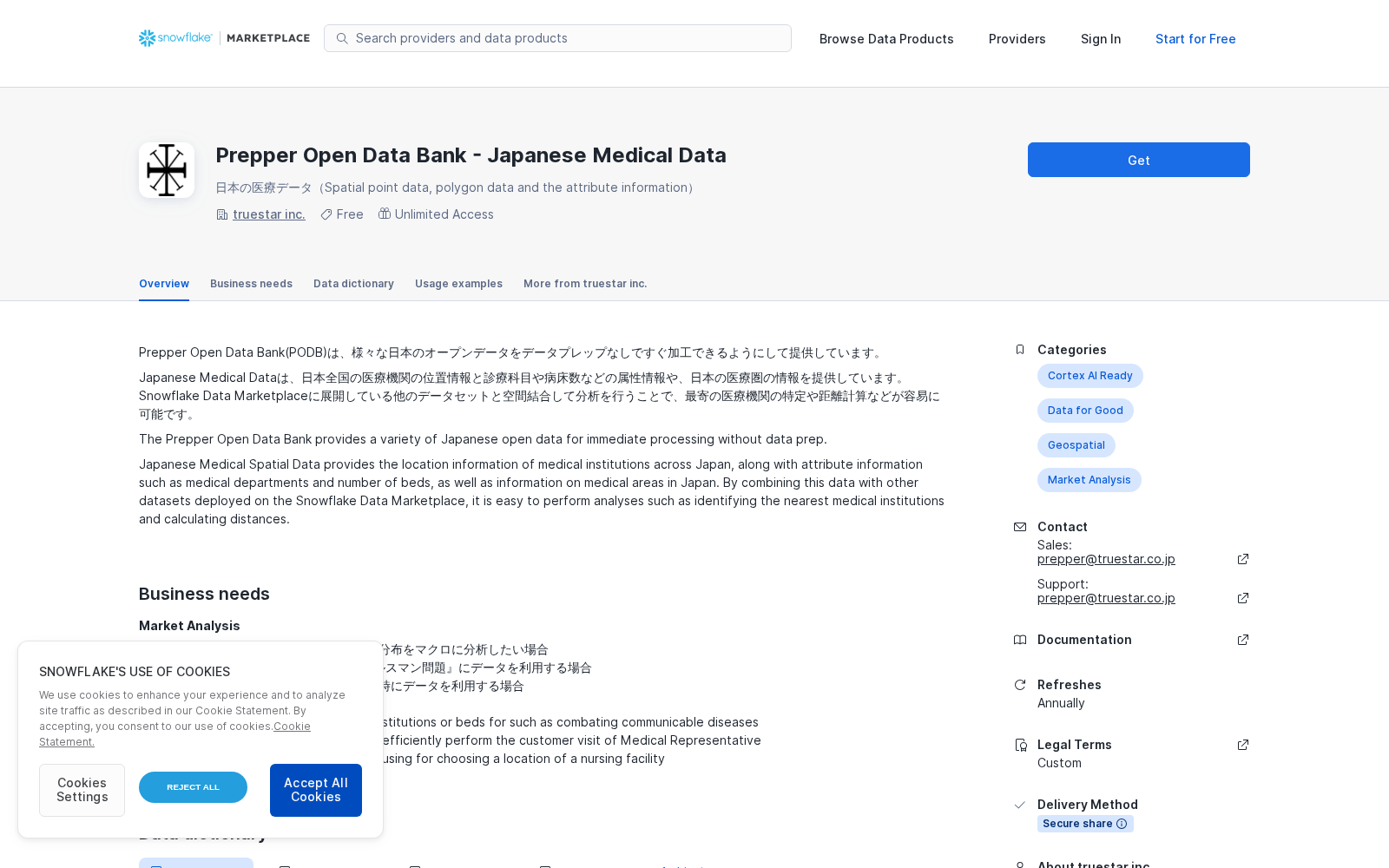Click Accept All Cookies button

tap(316, 790)
